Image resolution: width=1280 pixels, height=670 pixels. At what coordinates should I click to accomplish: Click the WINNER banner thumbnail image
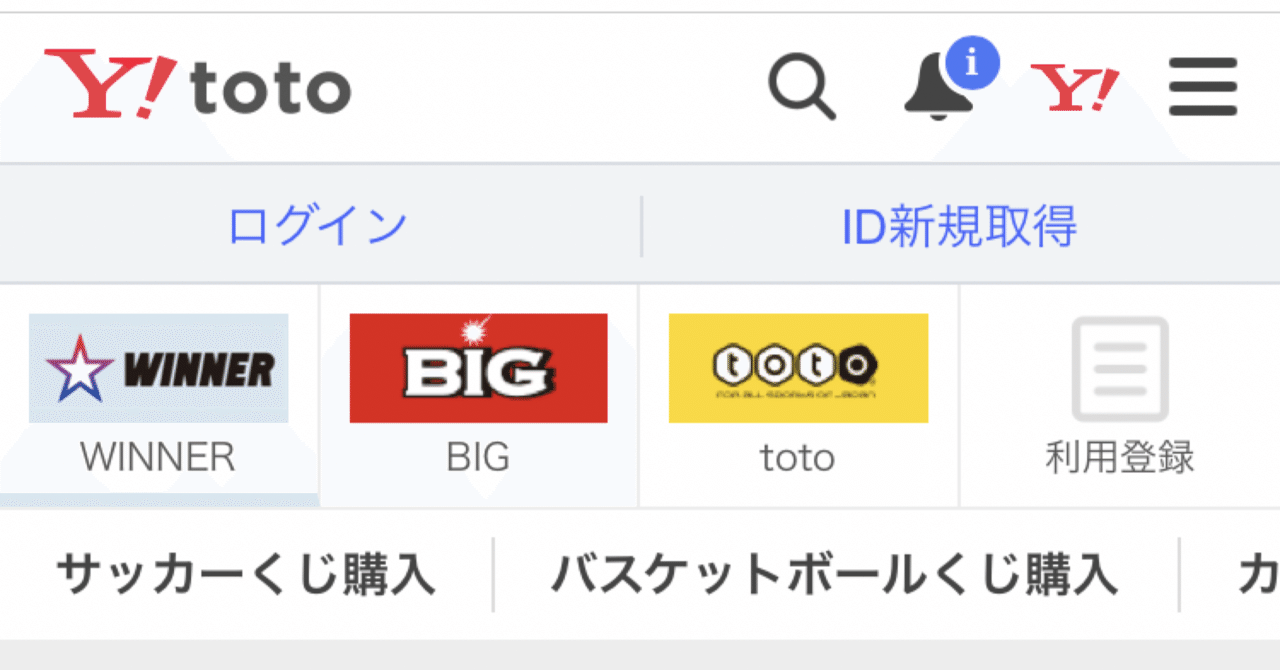(158, 368)
